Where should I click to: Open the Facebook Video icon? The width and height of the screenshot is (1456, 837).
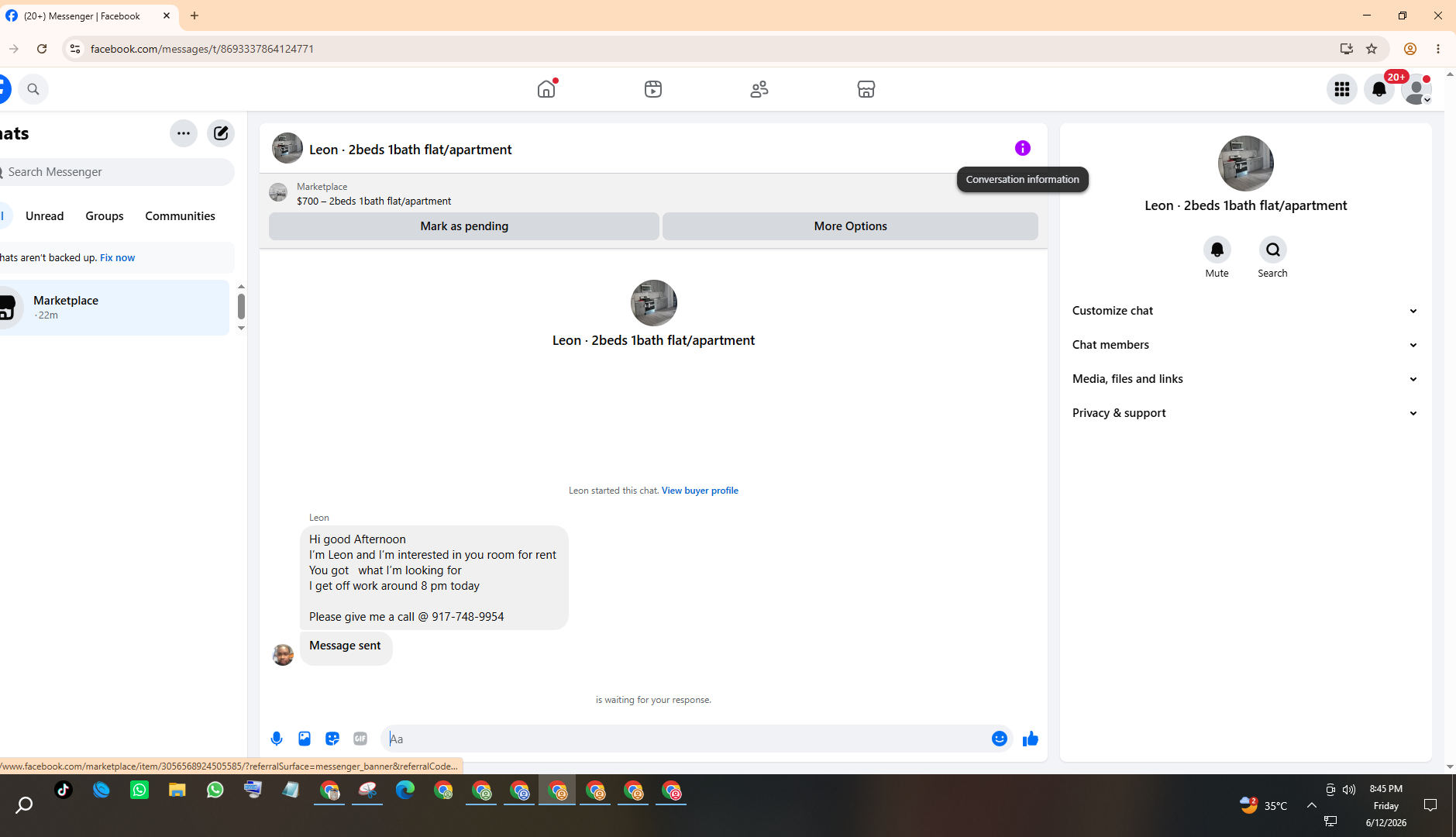tap(653, 89)
